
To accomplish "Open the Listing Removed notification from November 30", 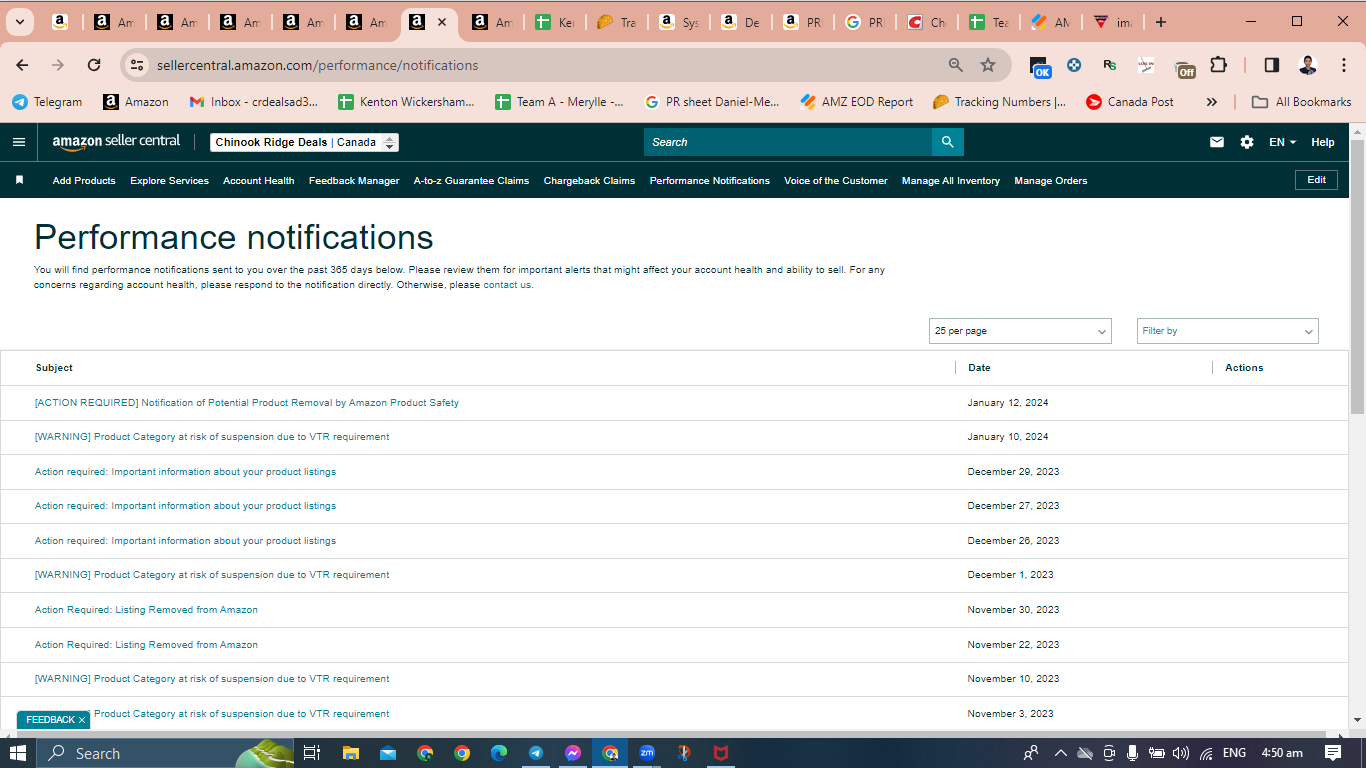I will tap(146, 610).
